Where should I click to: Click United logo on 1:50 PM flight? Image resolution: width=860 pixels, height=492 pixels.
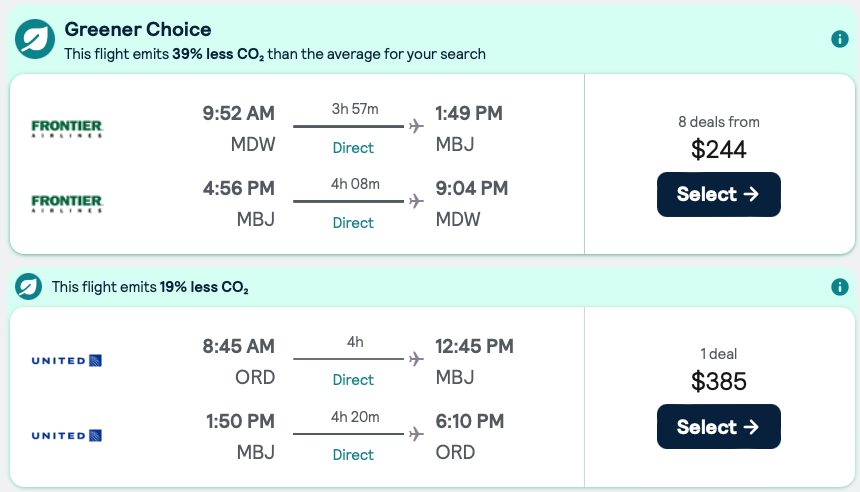(x=67, y=435)
